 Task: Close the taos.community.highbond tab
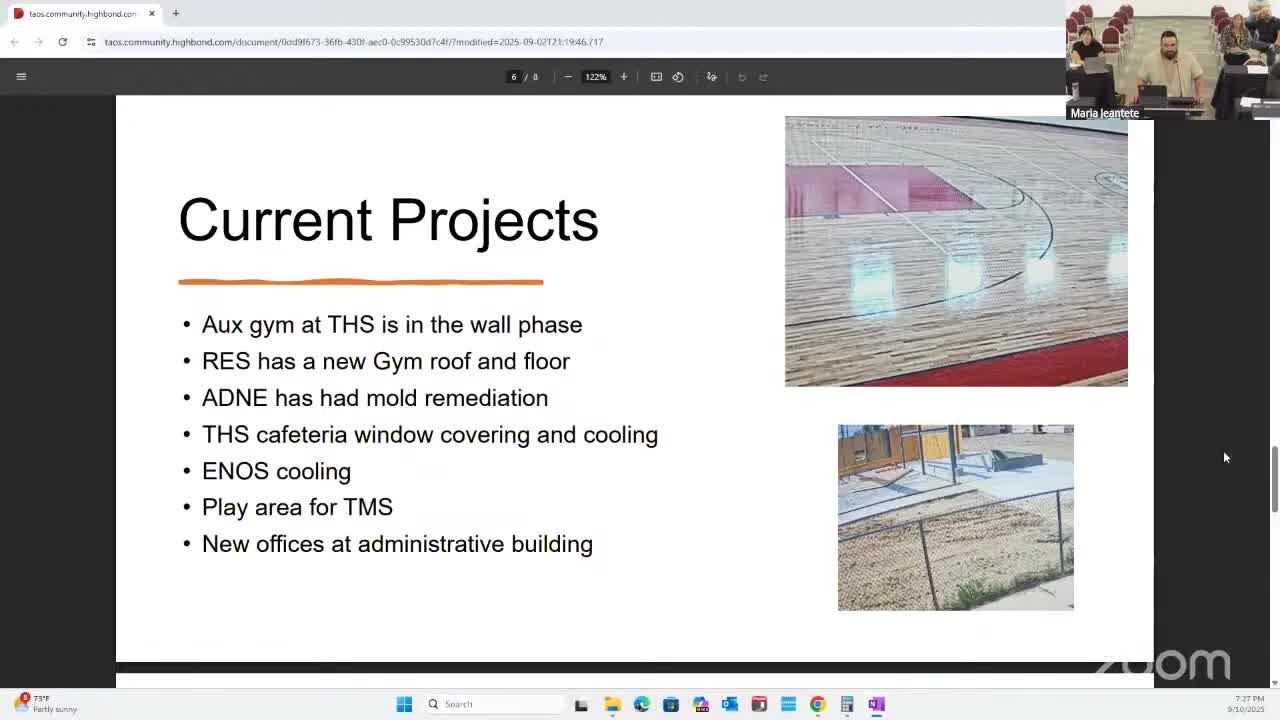click(x=152, y=13)
